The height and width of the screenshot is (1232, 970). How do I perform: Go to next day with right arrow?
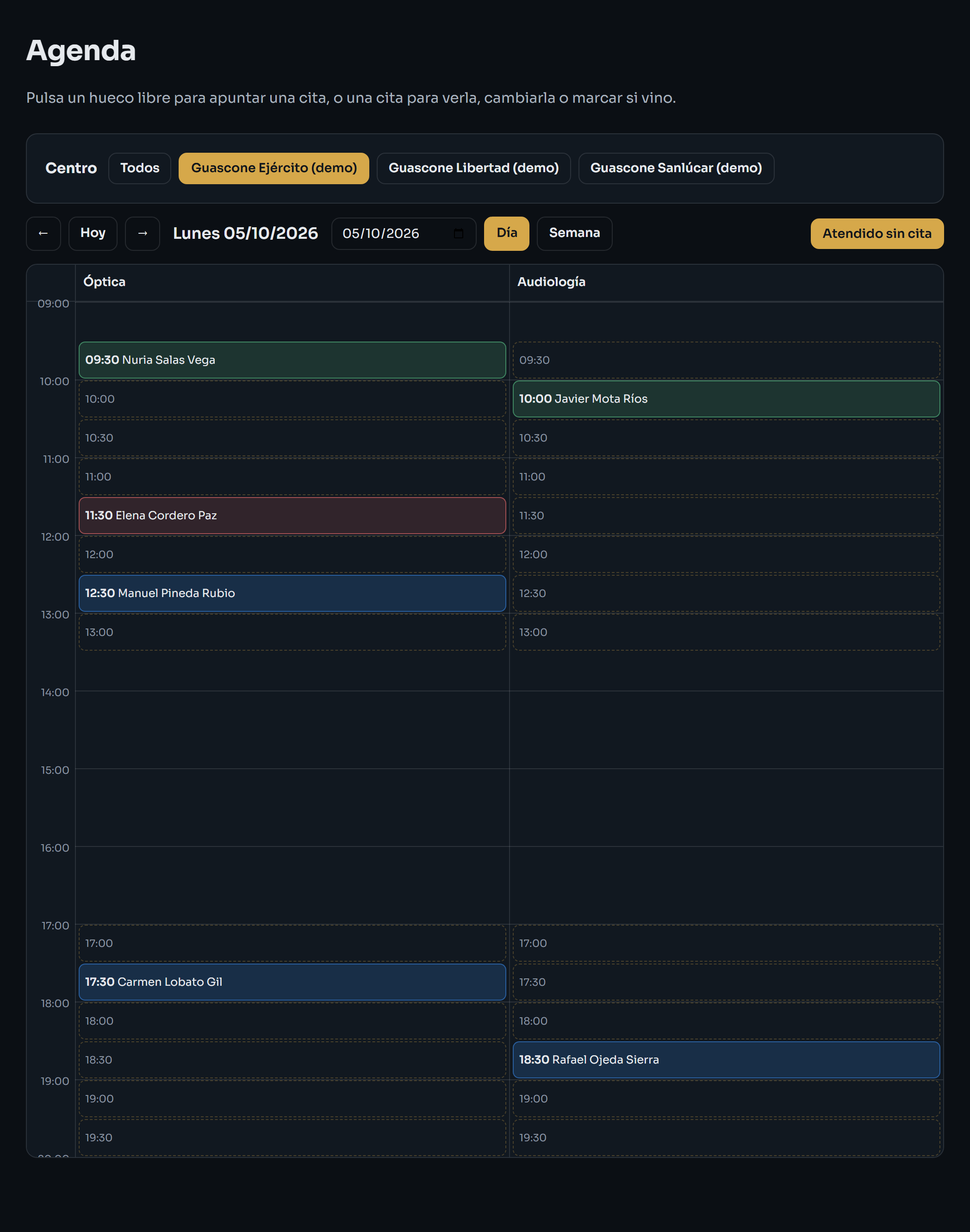[143, 233]
